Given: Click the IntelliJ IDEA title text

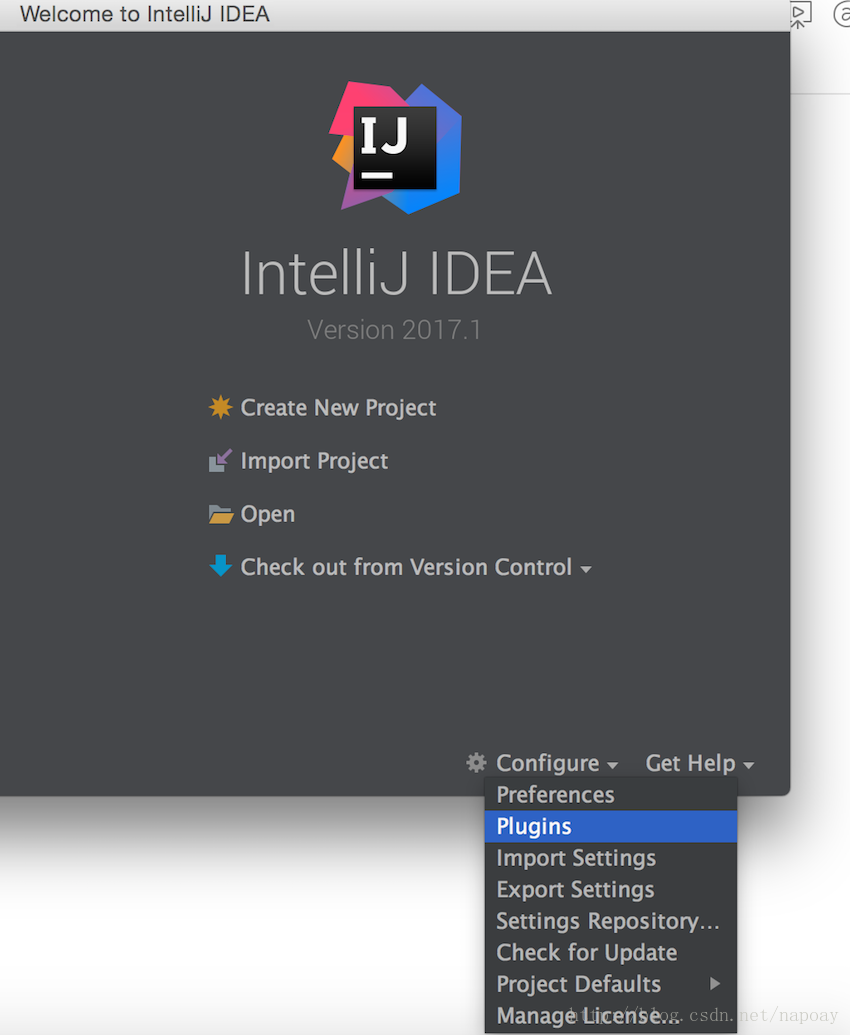Looking at the screenshot, I should pyautogui.click(x=396, y=273).
